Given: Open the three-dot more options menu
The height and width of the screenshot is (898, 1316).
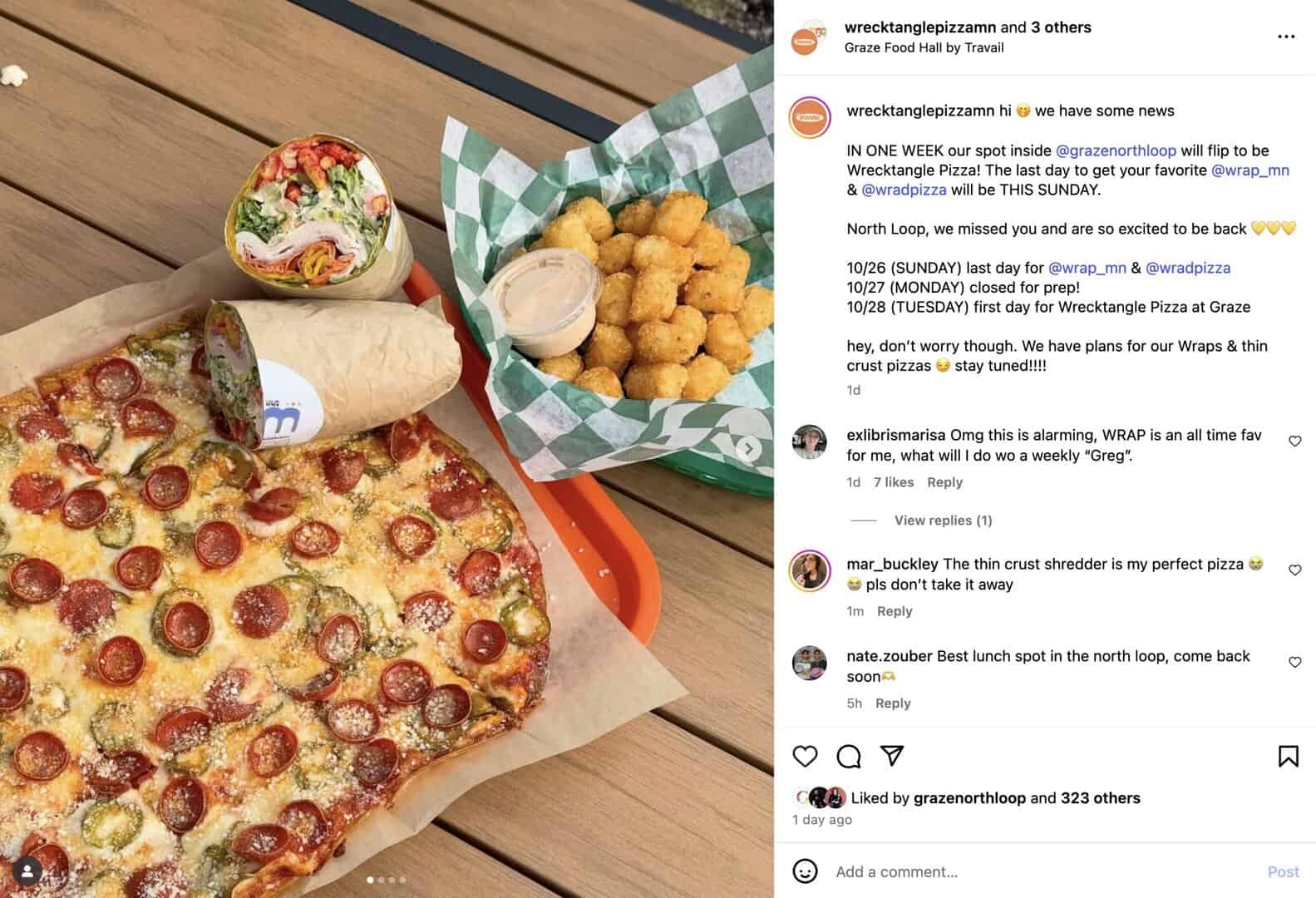Looking at the screenshot, I should pos(1286,37).
